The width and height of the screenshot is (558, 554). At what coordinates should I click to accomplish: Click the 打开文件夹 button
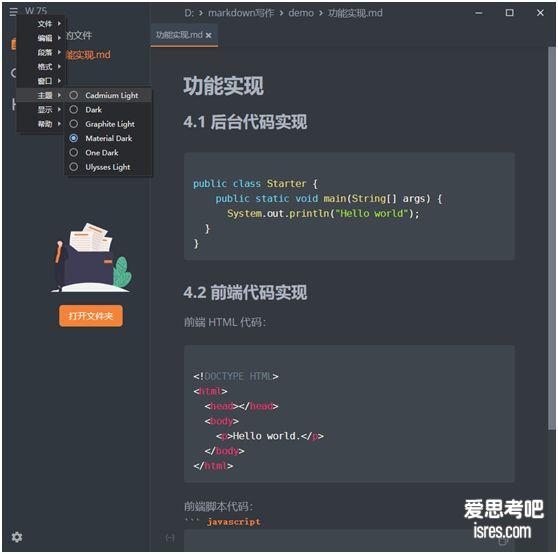click(91, 316)
